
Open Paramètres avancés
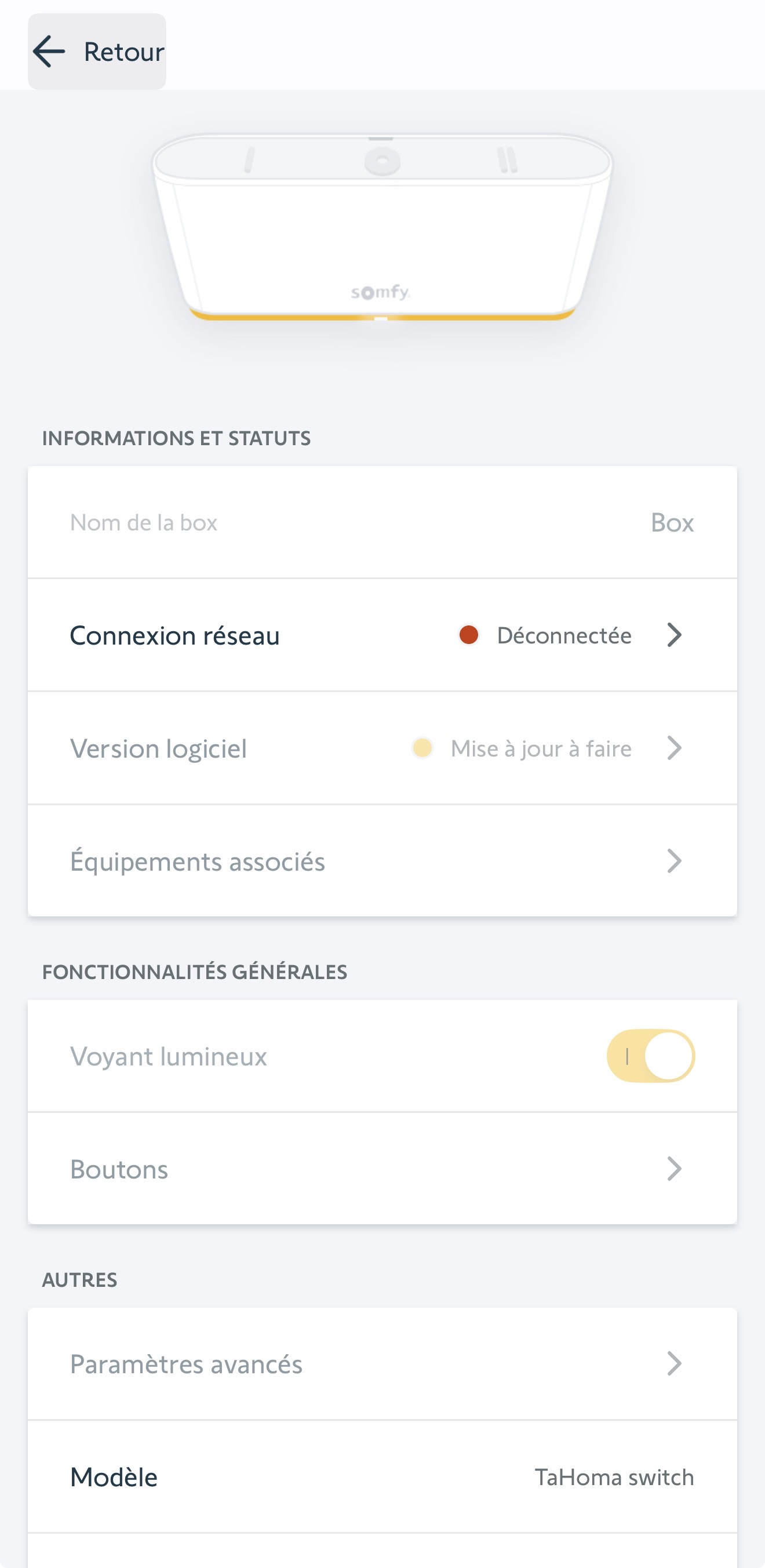[x=186, y=1365]
